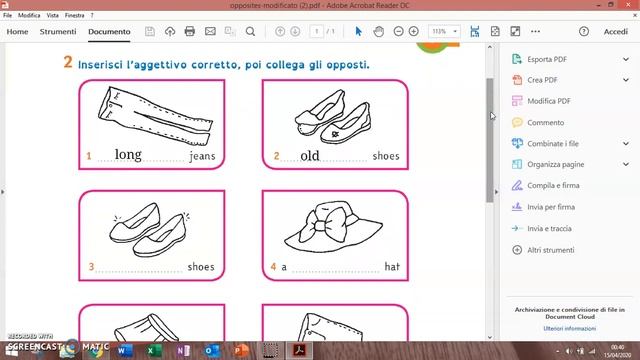Click the zoom in plus icon
This screenshot has width=640, height=360.
click(413, 31)
